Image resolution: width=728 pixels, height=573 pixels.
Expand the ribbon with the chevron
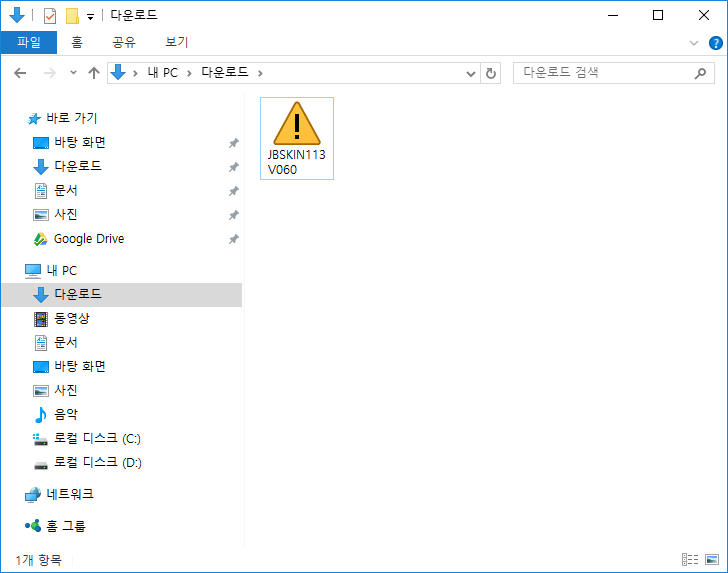tap(694, 43)
